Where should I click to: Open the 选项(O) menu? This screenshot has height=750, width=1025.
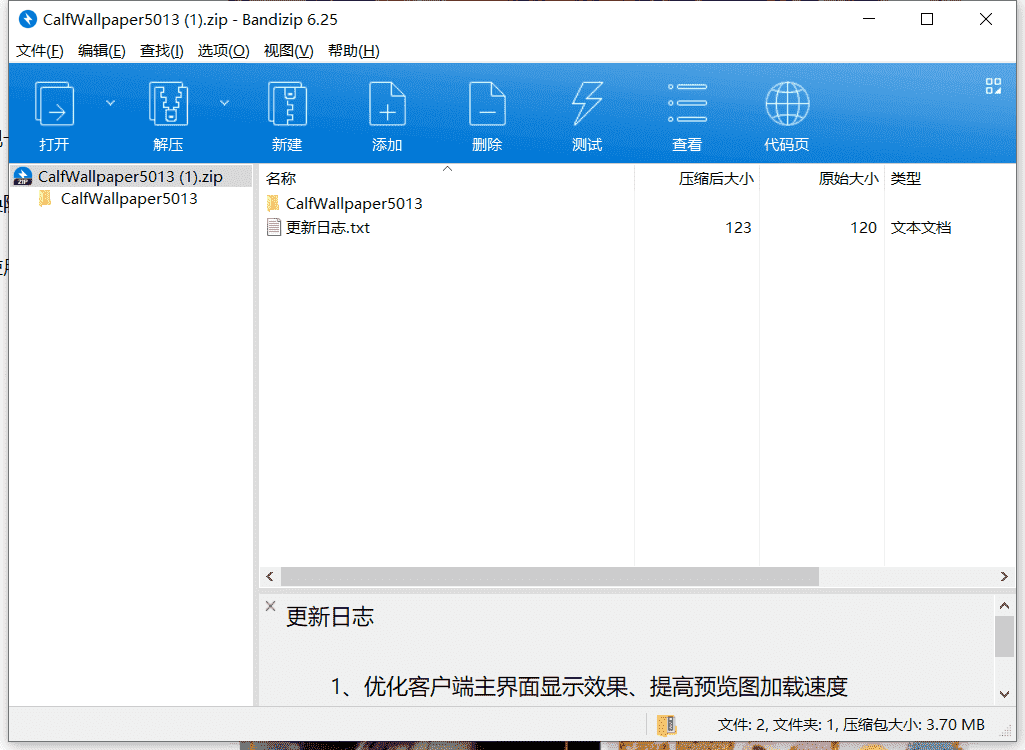pos(224,51)
